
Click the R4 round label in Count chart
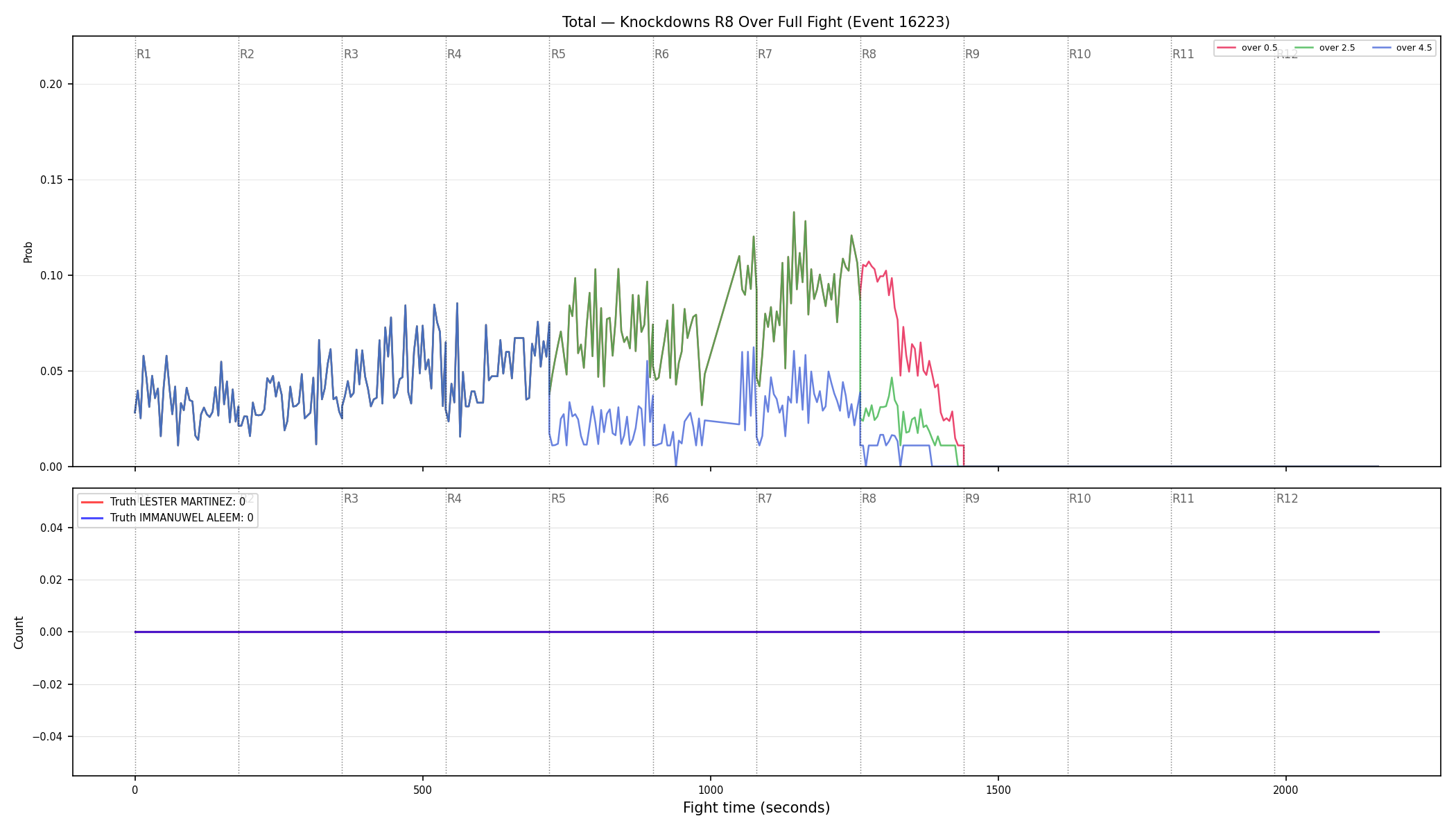[454, 499]
